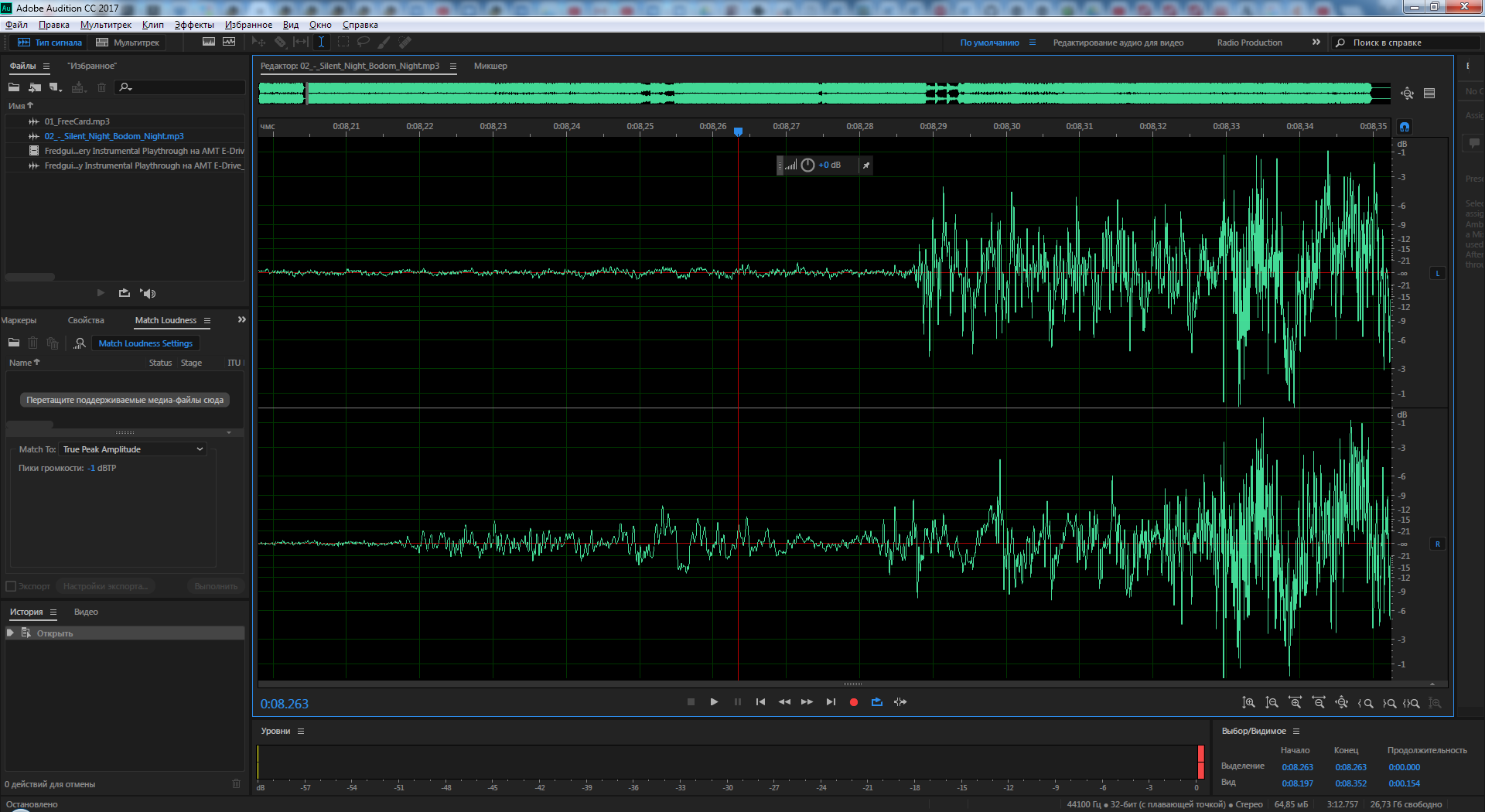Expand more workspaces with double arrow

[x=1316, y=43]
